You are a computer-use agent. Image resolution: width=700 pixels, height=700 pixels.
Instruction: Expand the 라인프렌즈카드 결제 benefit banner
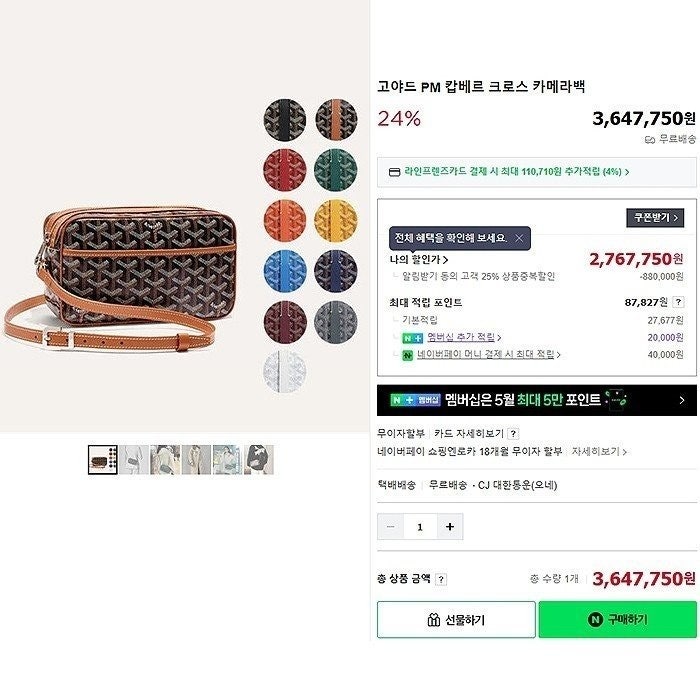pyautogui.click(x=537, y=172)
